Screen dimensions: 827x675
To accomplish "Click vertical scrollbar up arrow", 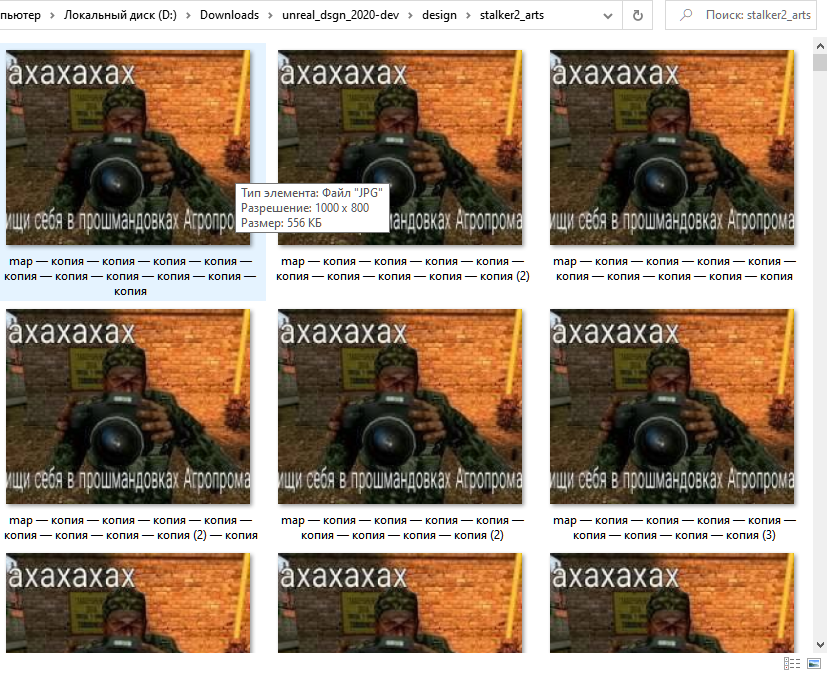I will click(820, 46).
